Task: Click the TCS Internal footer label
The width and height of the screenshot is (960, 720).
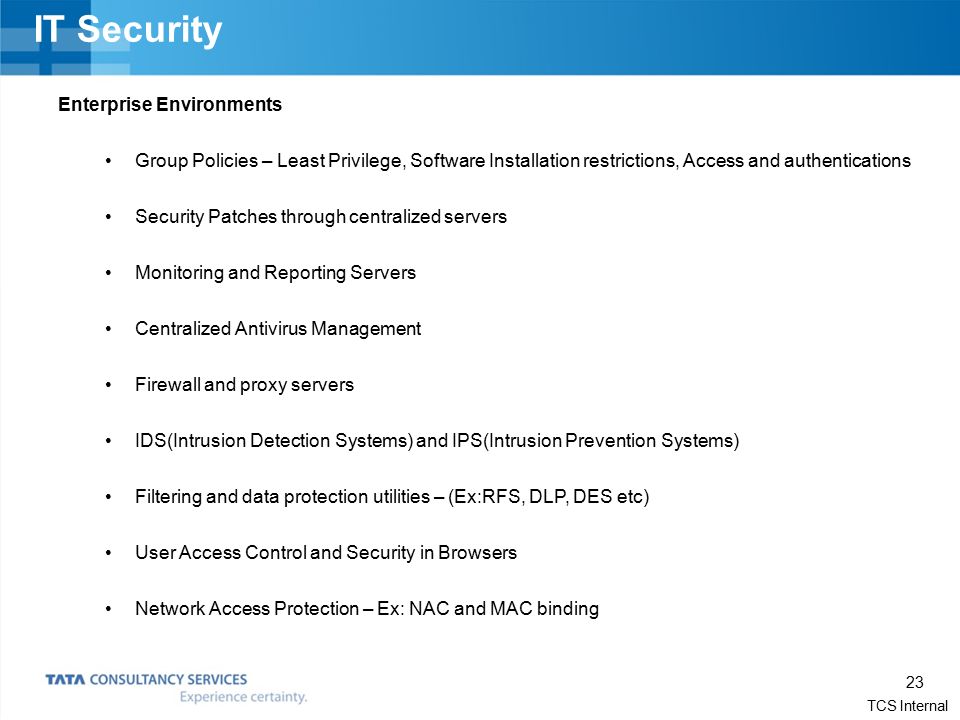Action: click(907, 706)
